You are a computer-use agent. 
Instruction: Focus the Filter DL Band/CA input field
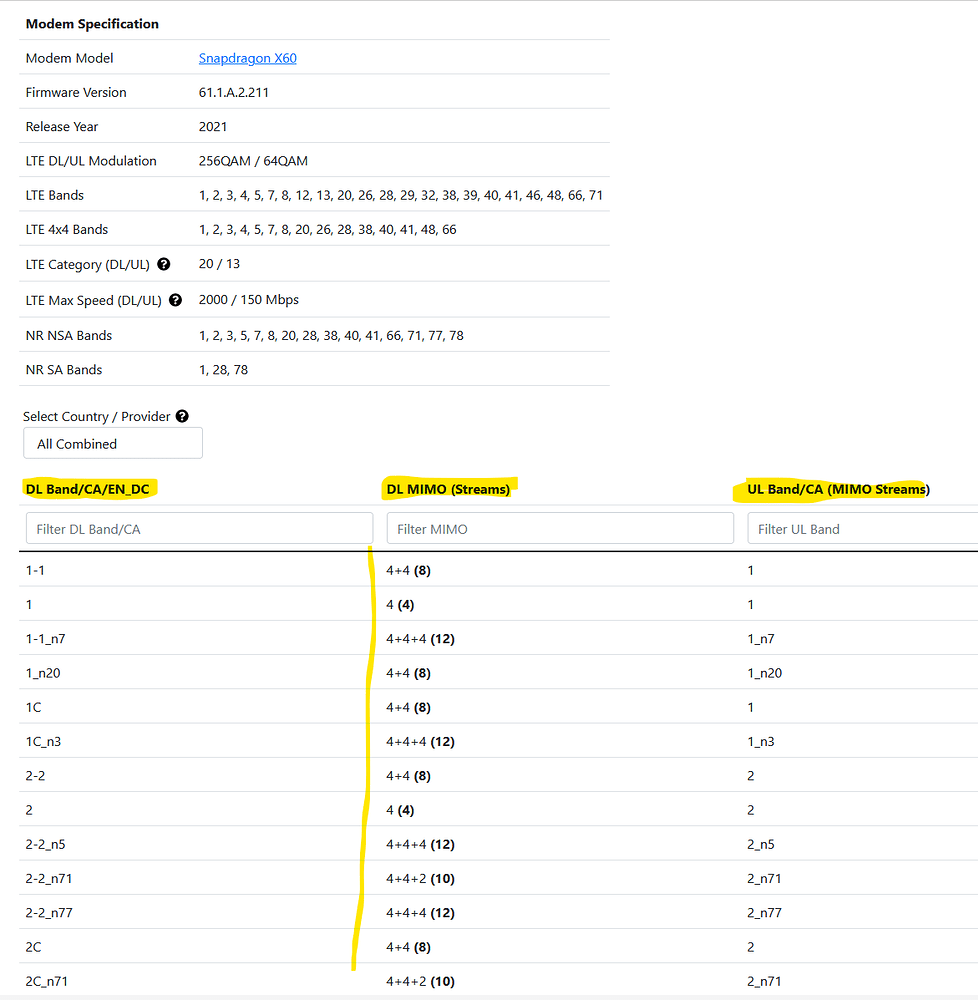tap(199, 529)
